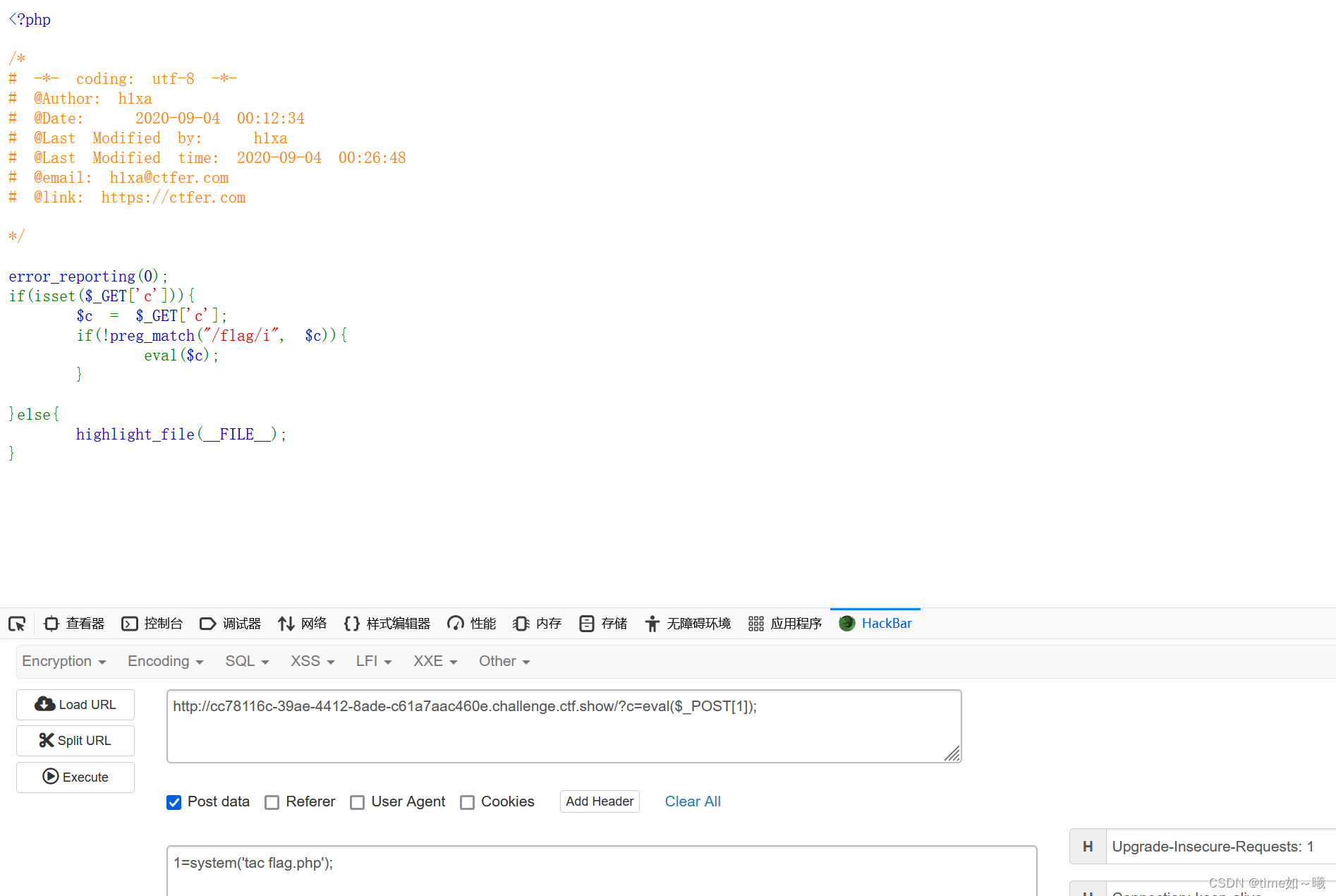Click the Upgrade-Insecure-Requests header field

(x=1220, y=847)
